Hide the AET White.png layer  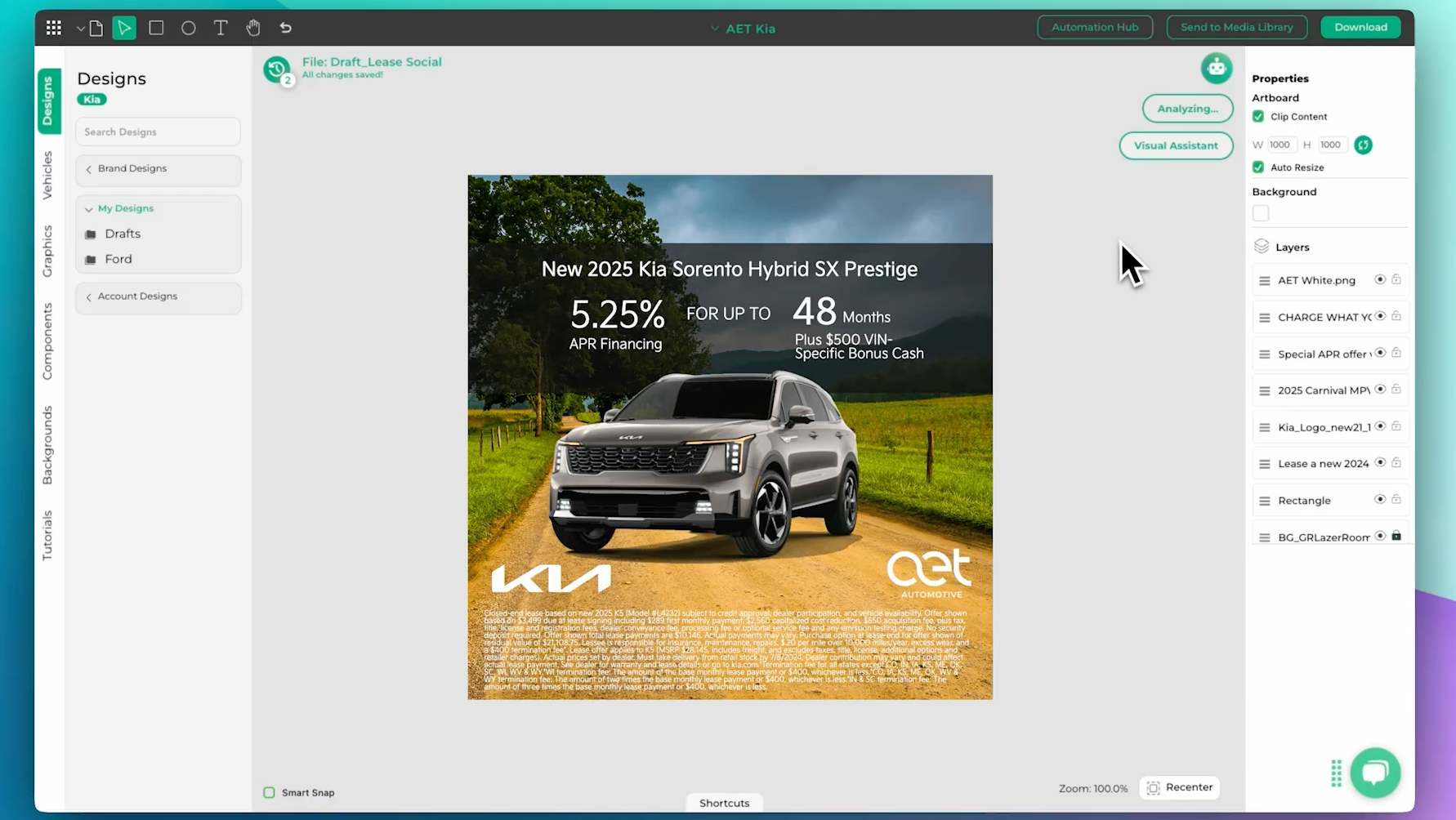[1380, 279]
